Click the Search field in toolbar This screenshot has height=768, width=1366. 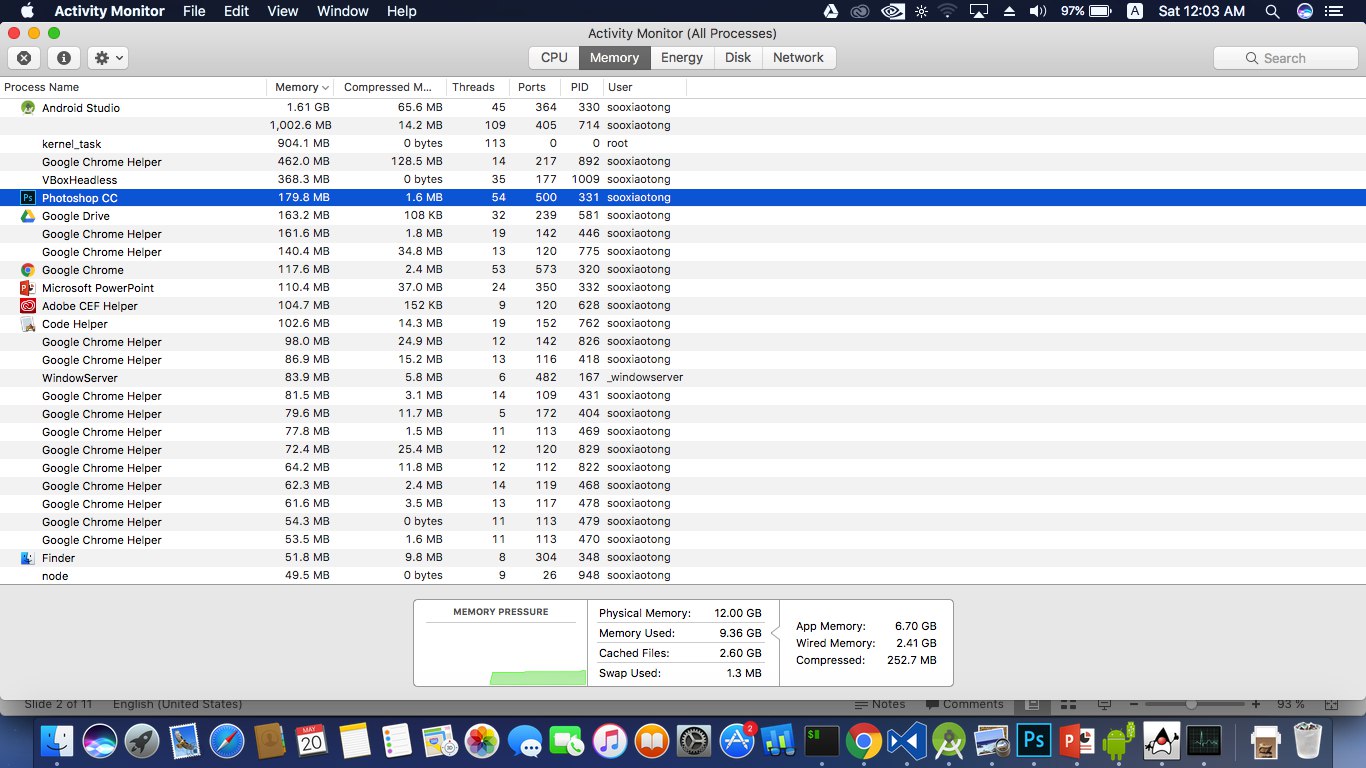tap(1286, 58)
